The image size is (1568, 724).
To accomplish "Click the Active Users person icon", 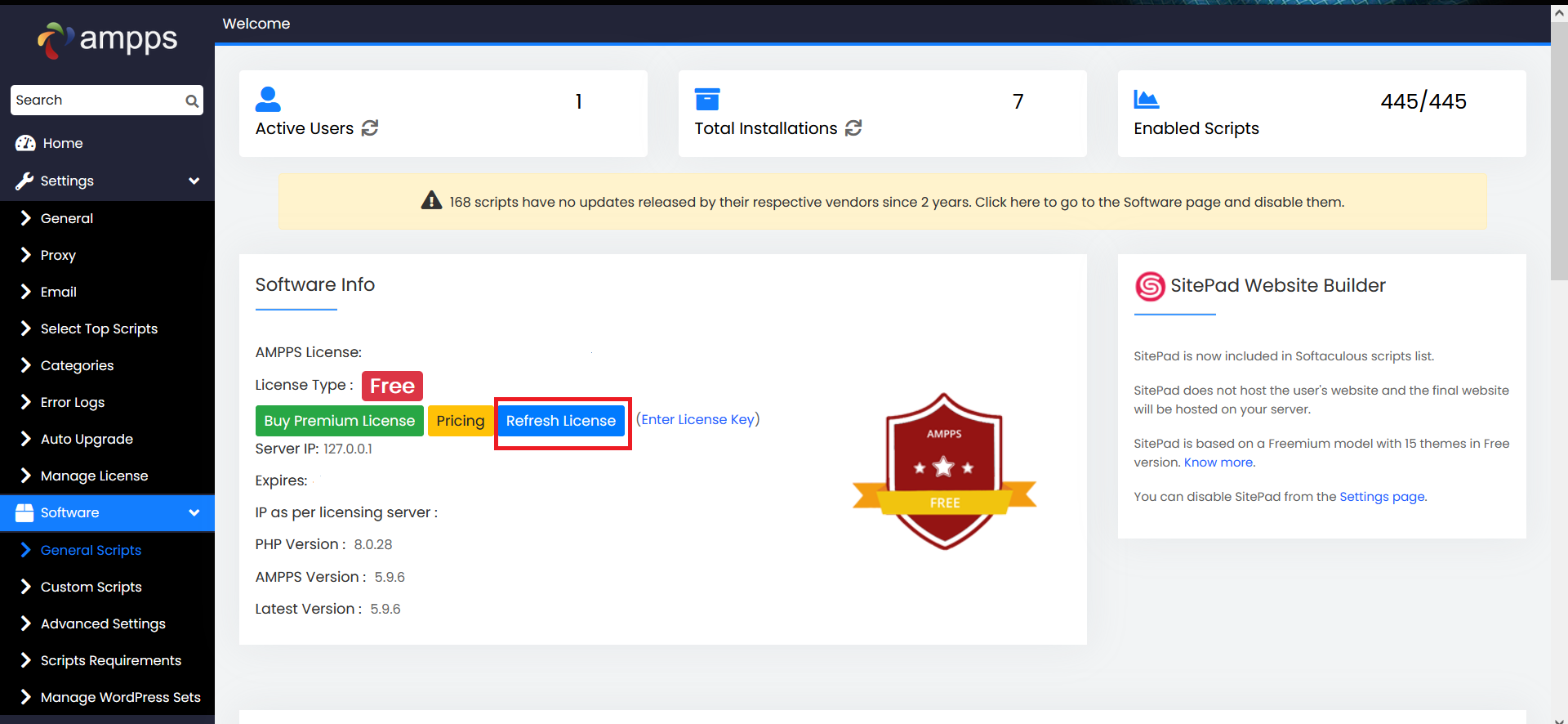I will tap(268, 100).
